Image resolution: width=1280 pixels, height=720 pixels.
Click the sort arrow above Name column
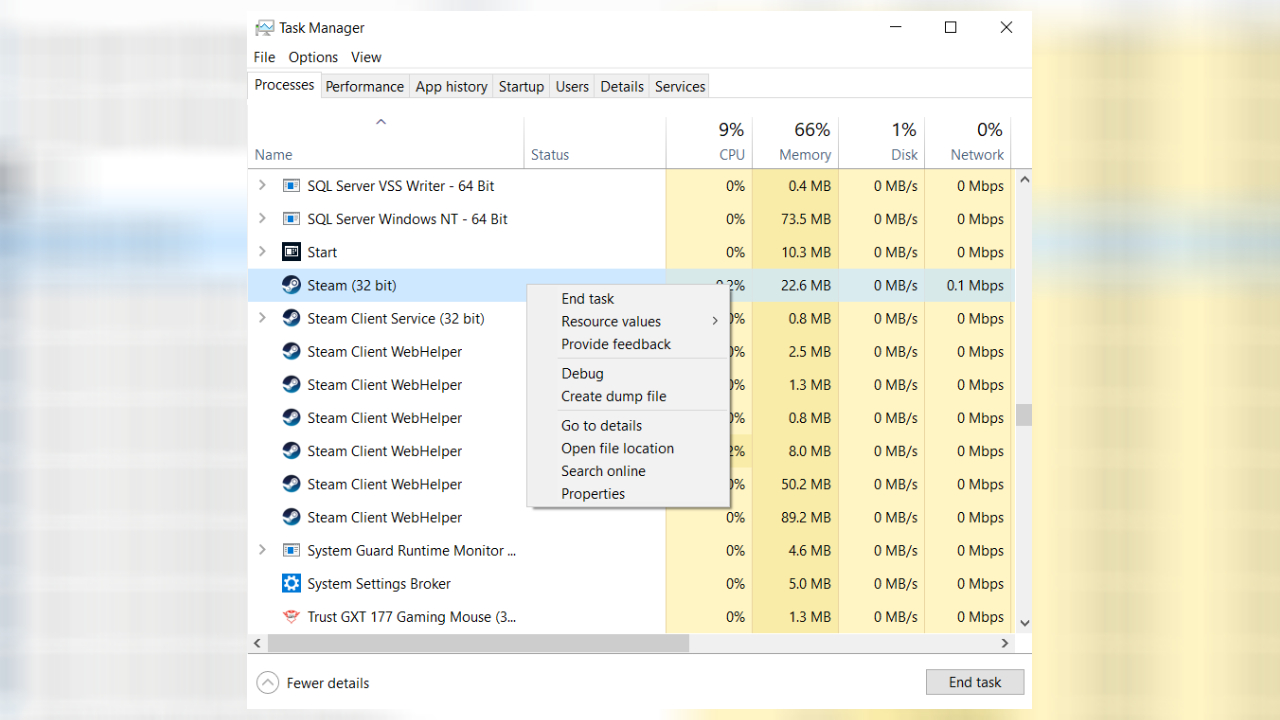click(x=380, y=122)
